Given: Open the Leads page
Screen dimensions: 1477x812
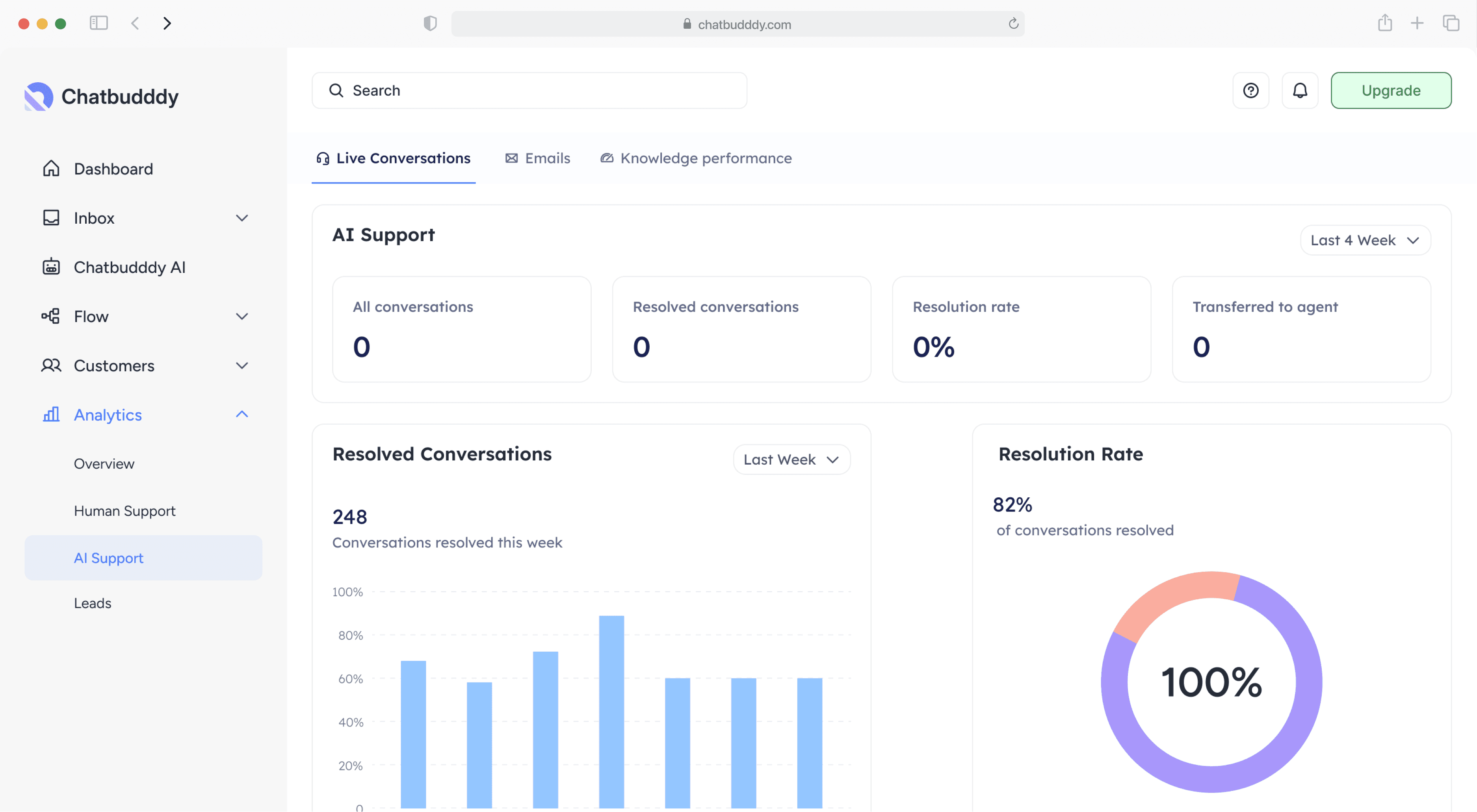Looking at the screenshot, I should coord(92,603).
